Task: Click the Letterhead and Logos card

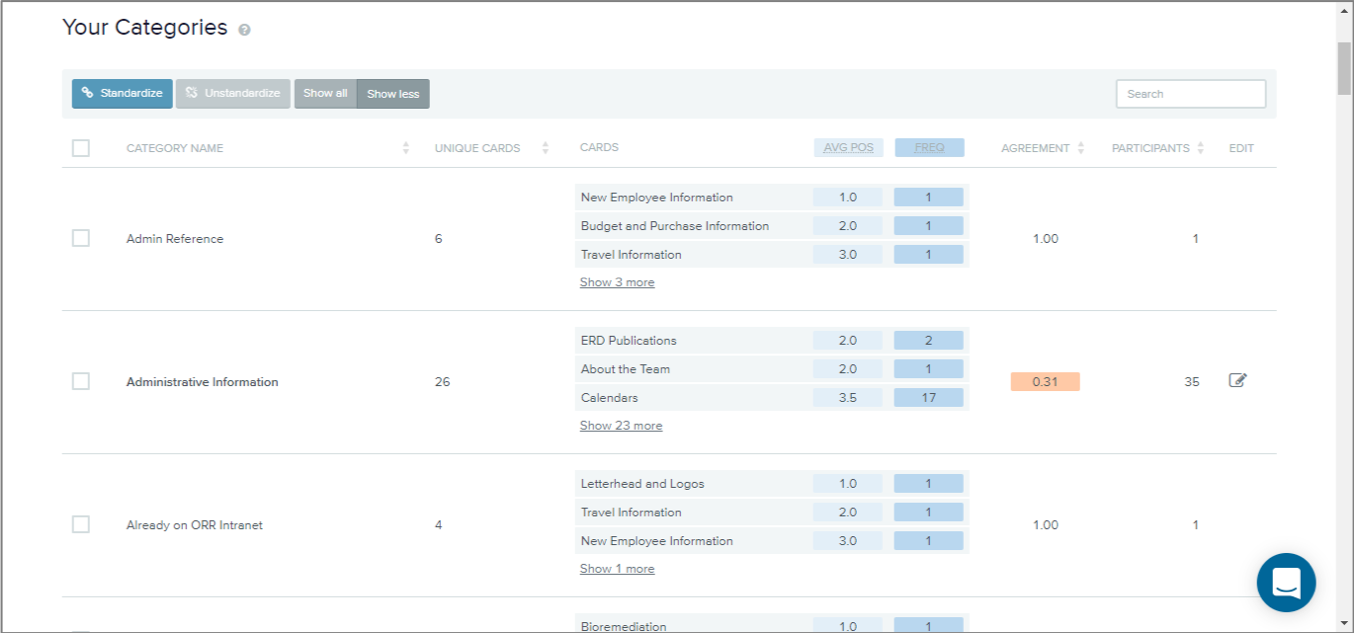Action: coord(642,483)
